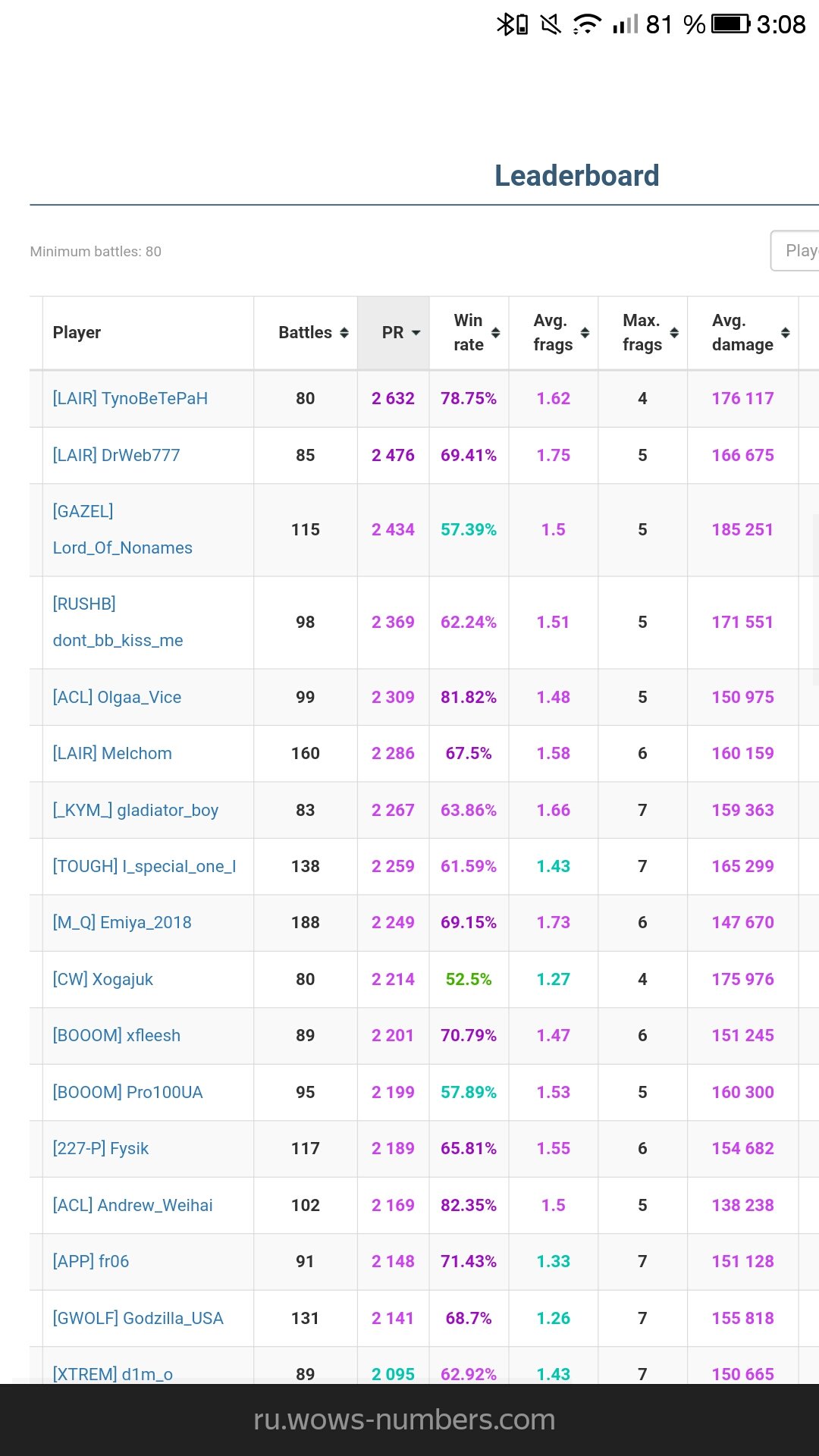819x1456 pixels.
Task: Sort table by PR column
Action: coord(394,333)
